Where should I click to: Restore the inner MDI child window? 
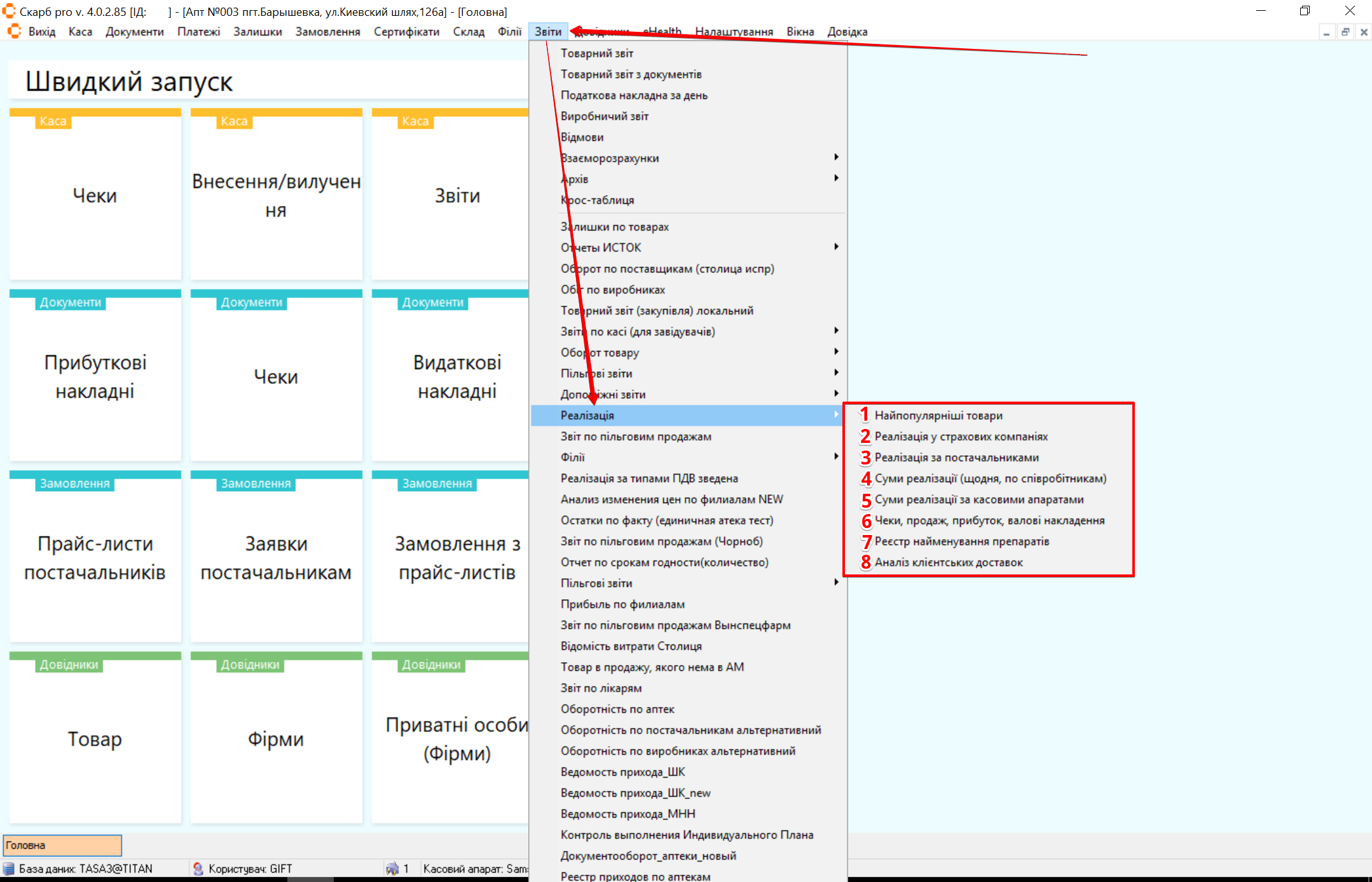tap(1345, 32)
